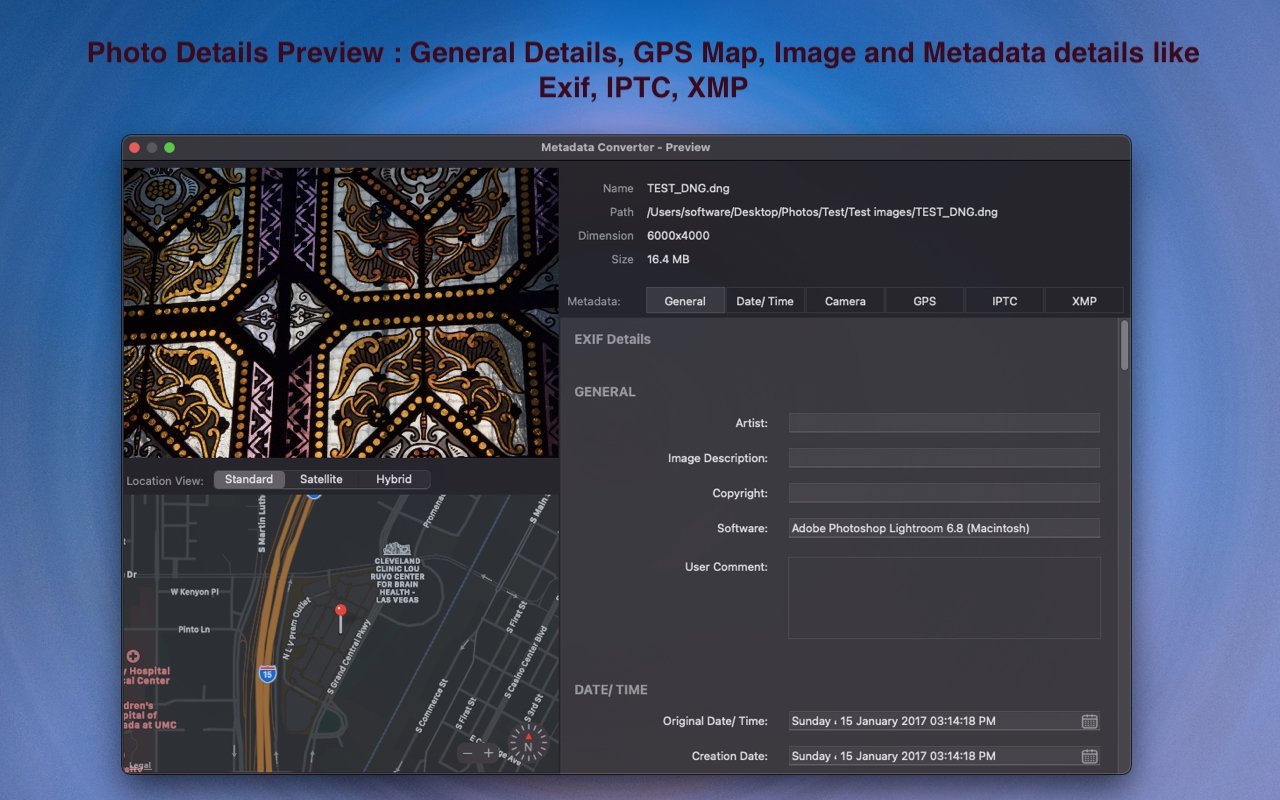Open the Date/ Time metadata tab
Viewport: 1280px width, 800px height.
coord(765,301)
